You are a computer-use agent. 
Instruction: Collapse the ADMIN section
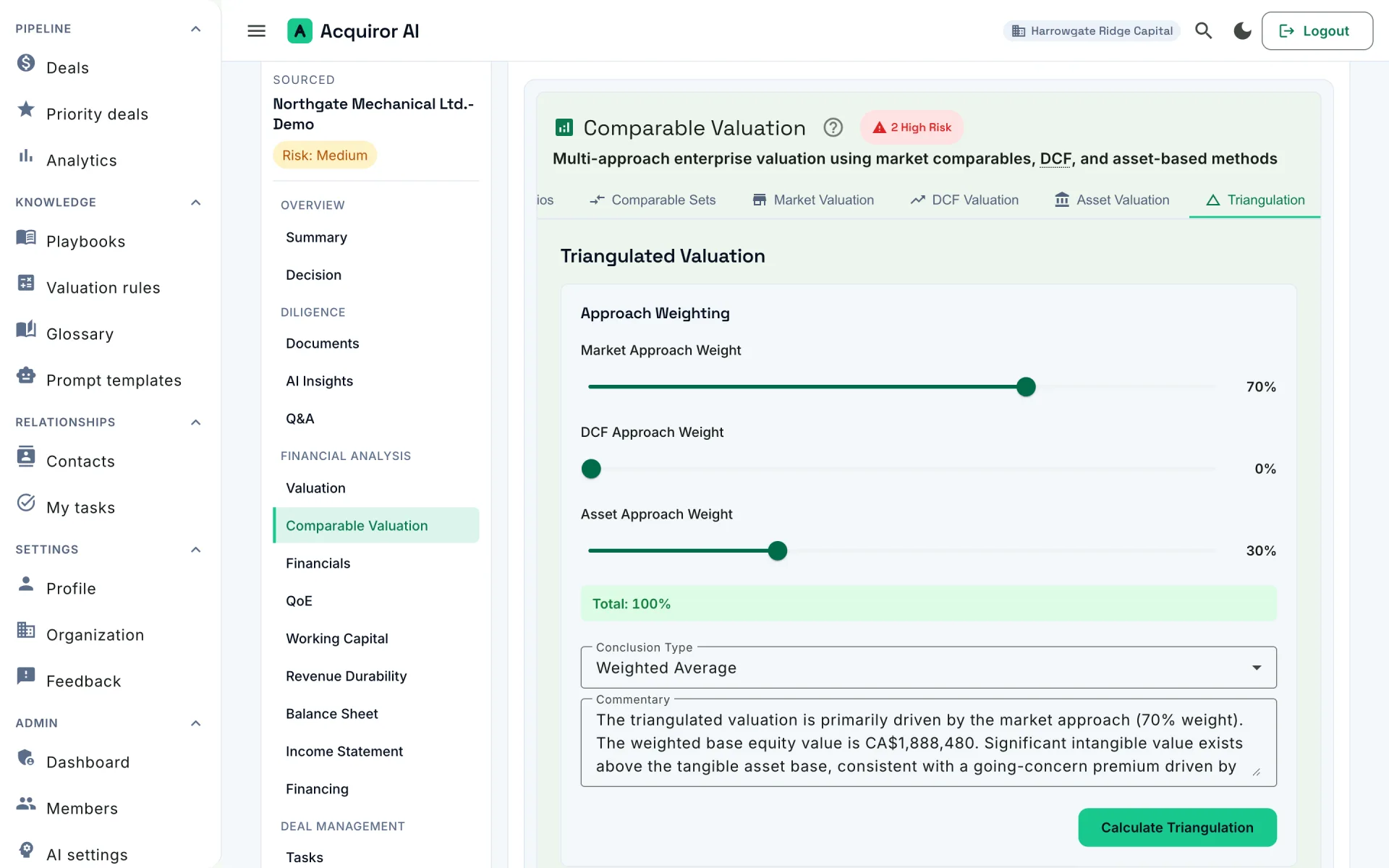[195, 723]
